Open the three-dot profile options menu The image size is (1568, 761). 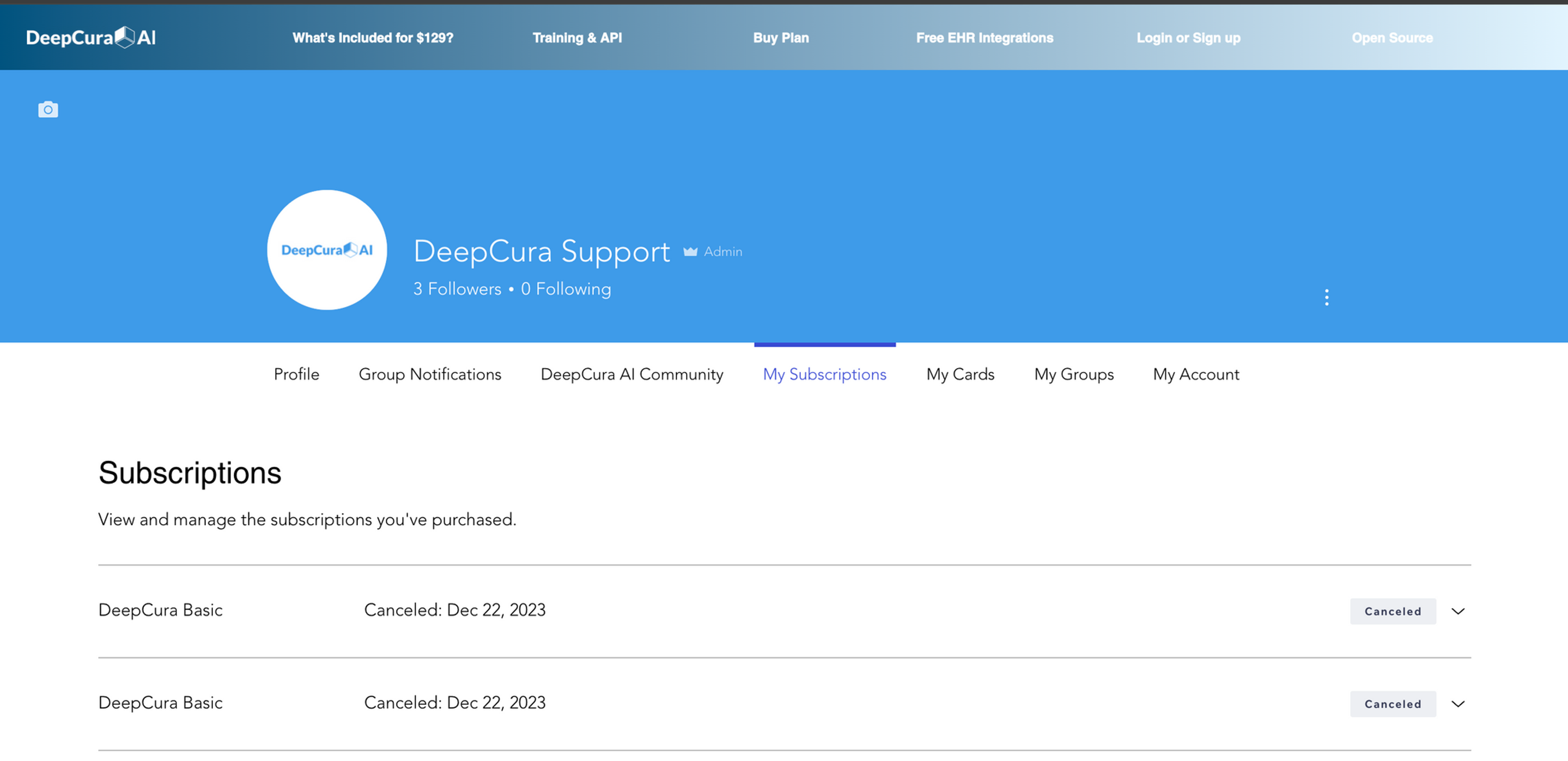click(1326, 297)
